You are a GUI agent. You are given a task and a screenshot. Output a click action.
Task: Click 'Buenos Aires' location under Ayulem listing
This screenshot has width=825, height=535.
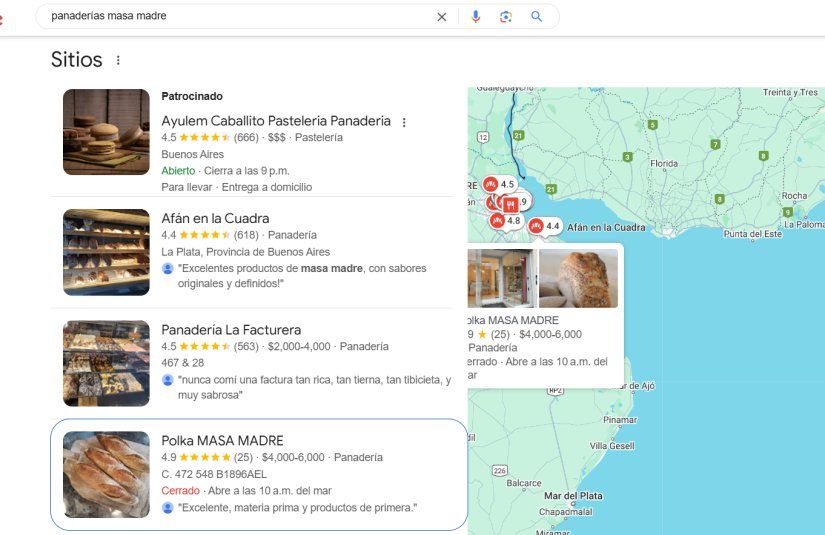[x=193, y=155]
